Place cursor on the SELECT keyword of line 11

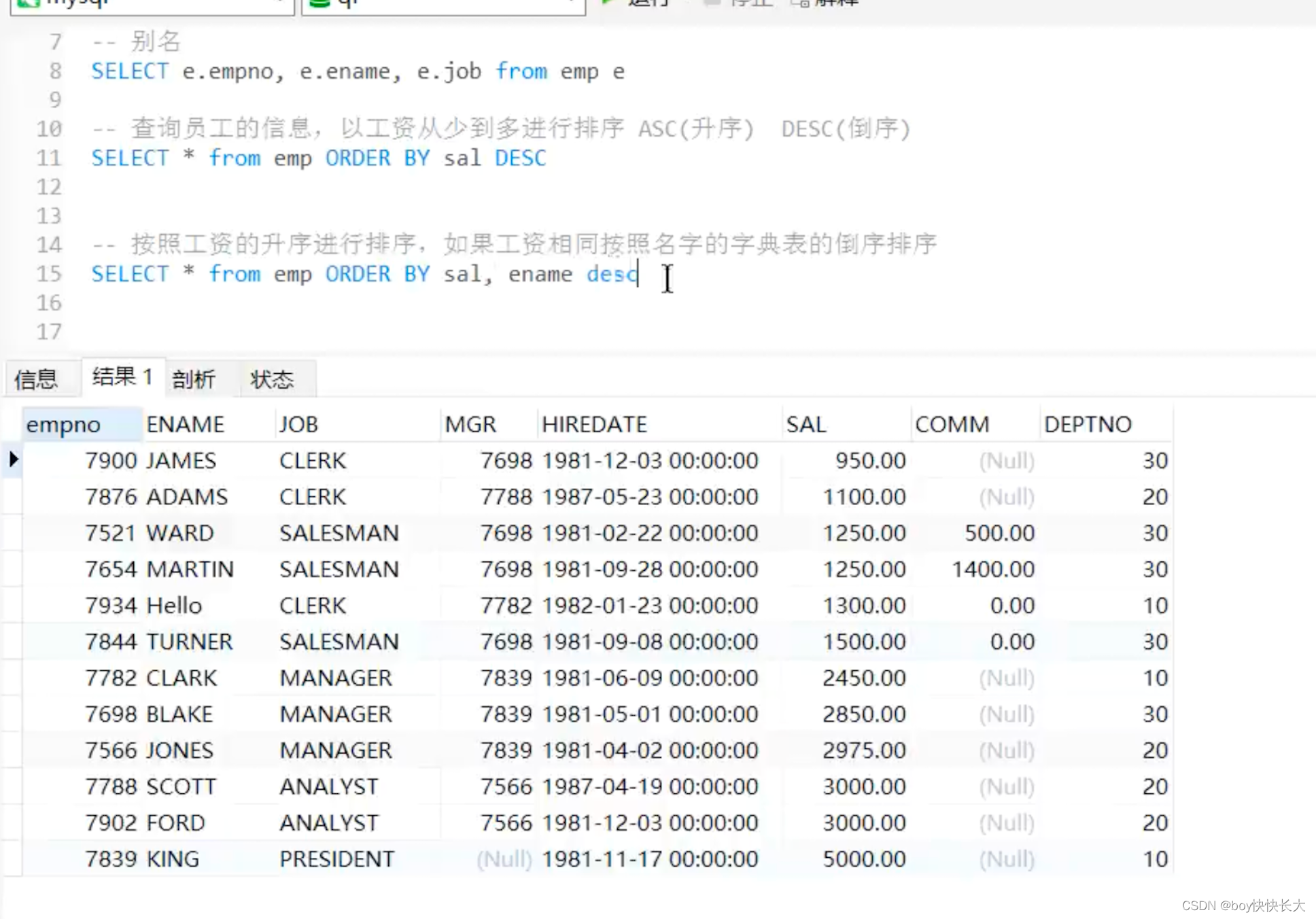[129, 158]
